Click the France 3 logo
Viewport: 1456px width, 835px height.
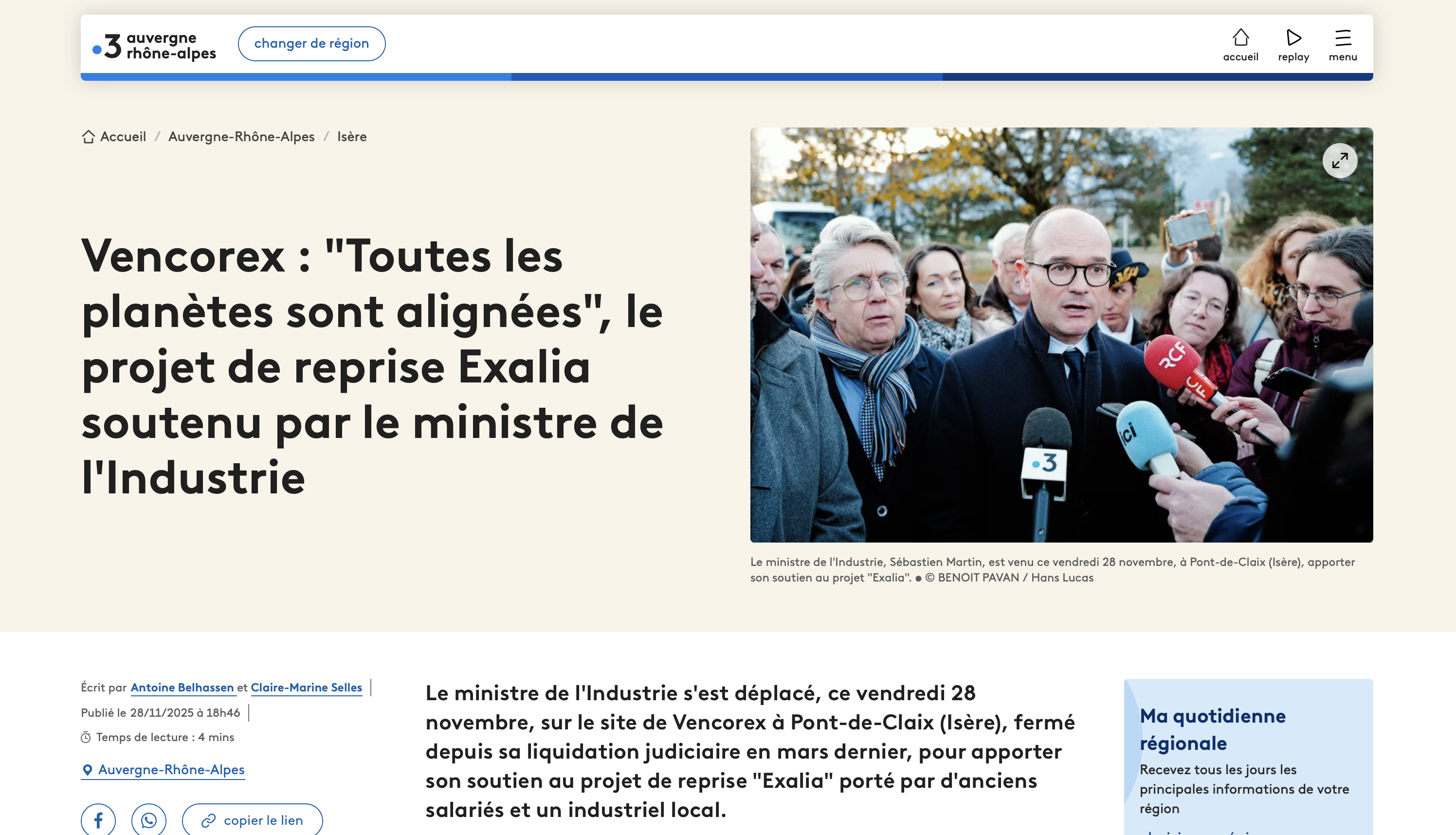tap(154, 45)
